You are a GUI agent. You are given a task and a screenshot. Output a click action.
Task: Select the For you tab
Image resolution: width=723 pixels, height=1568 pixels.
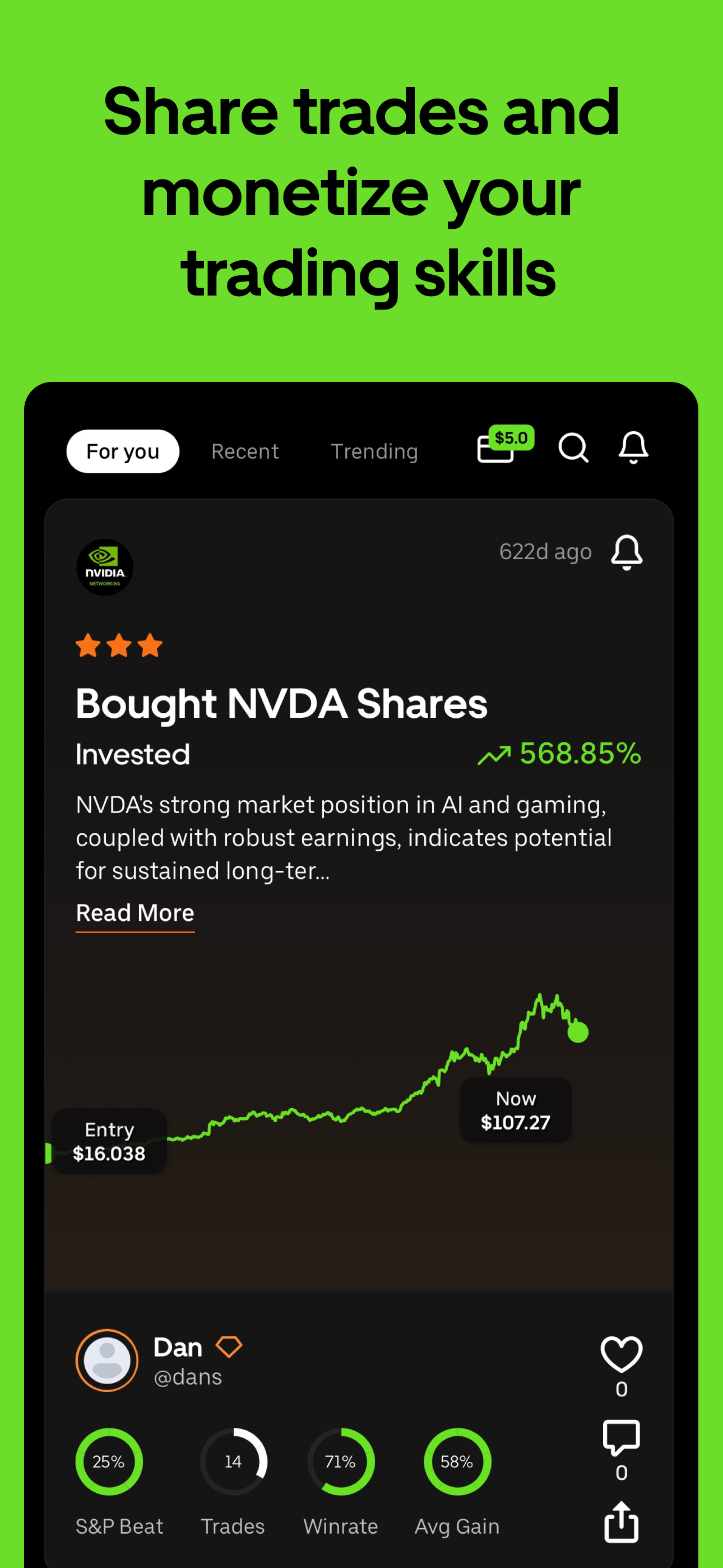[x=123, y=451]
